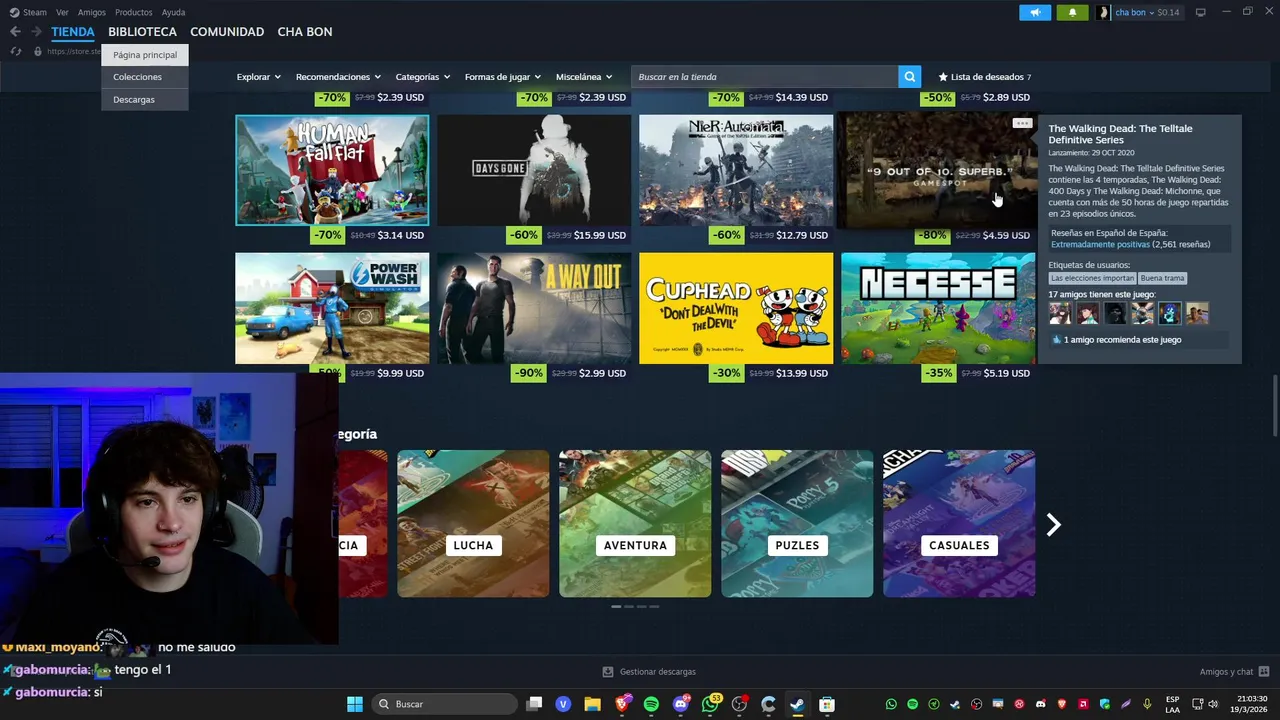The image size is (1280, 720).
Task: Open WhatsApp from the taskbar
Action: click(x=711, y=704)
